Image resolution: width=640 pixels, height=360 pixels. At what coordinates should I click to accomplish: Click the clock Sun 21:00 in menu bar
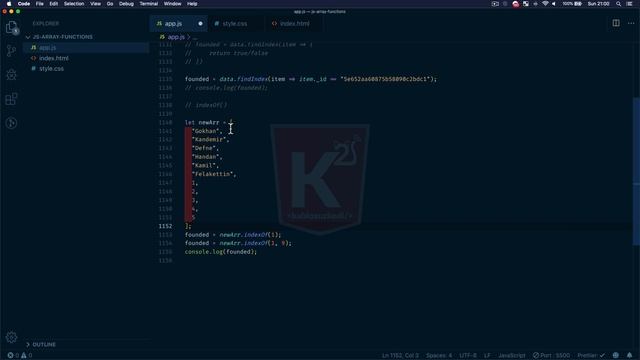tap(598, 4)
